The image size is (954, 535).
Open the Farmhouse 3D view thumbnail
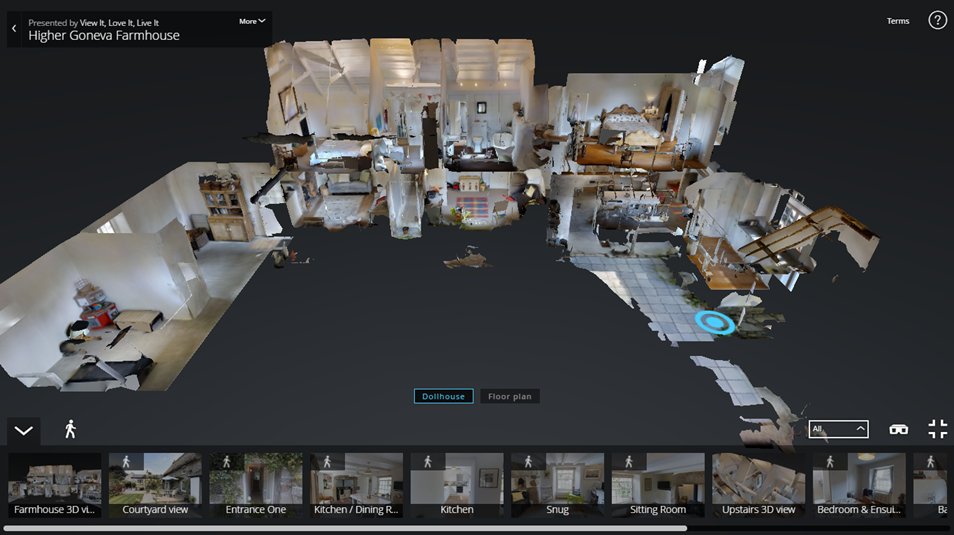tap(55, 485)
